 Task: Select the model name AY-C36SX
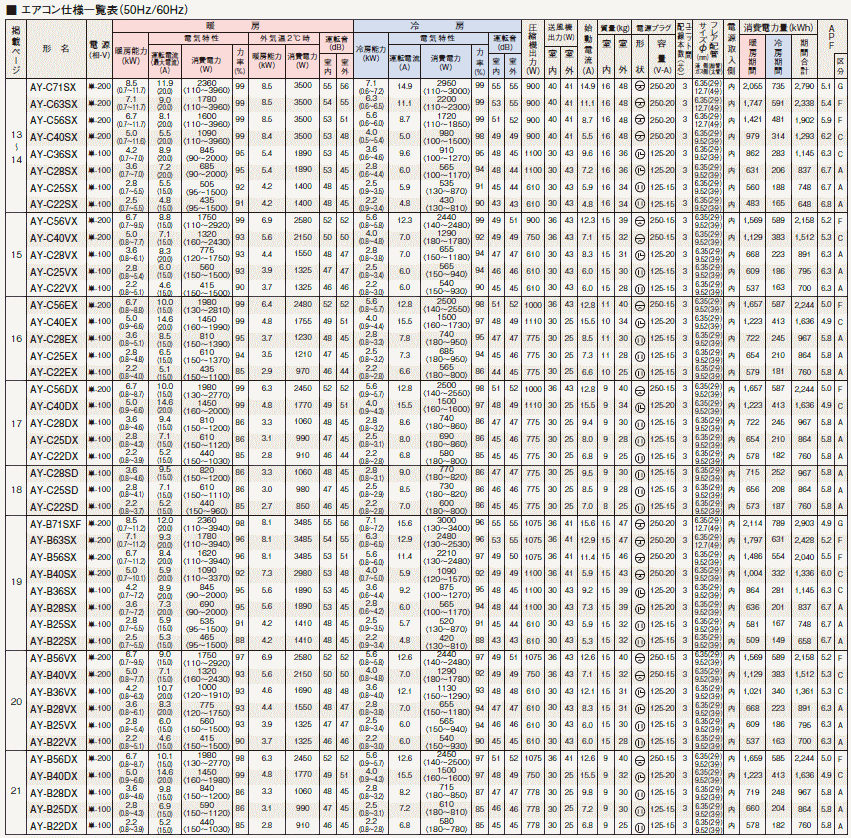point(53,154)
